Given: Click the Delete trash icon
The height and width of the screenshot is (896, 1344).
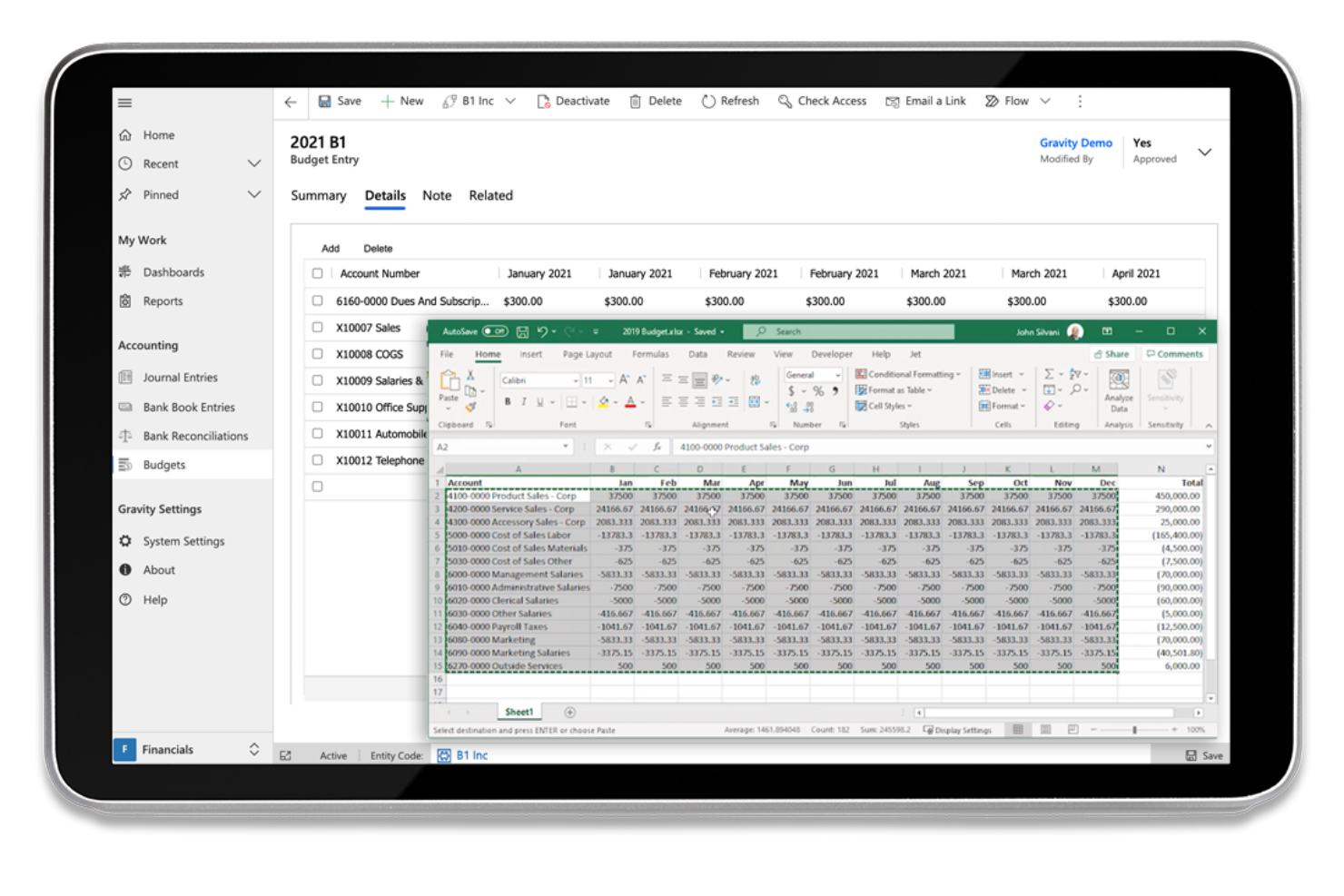Looking at the screenshot, I should point(636,102).
